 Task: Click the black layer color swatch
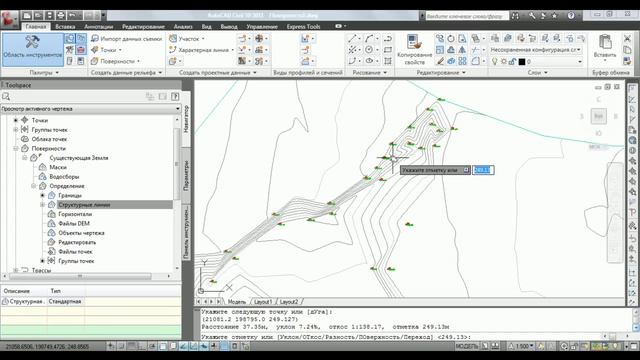click(521, 62)
